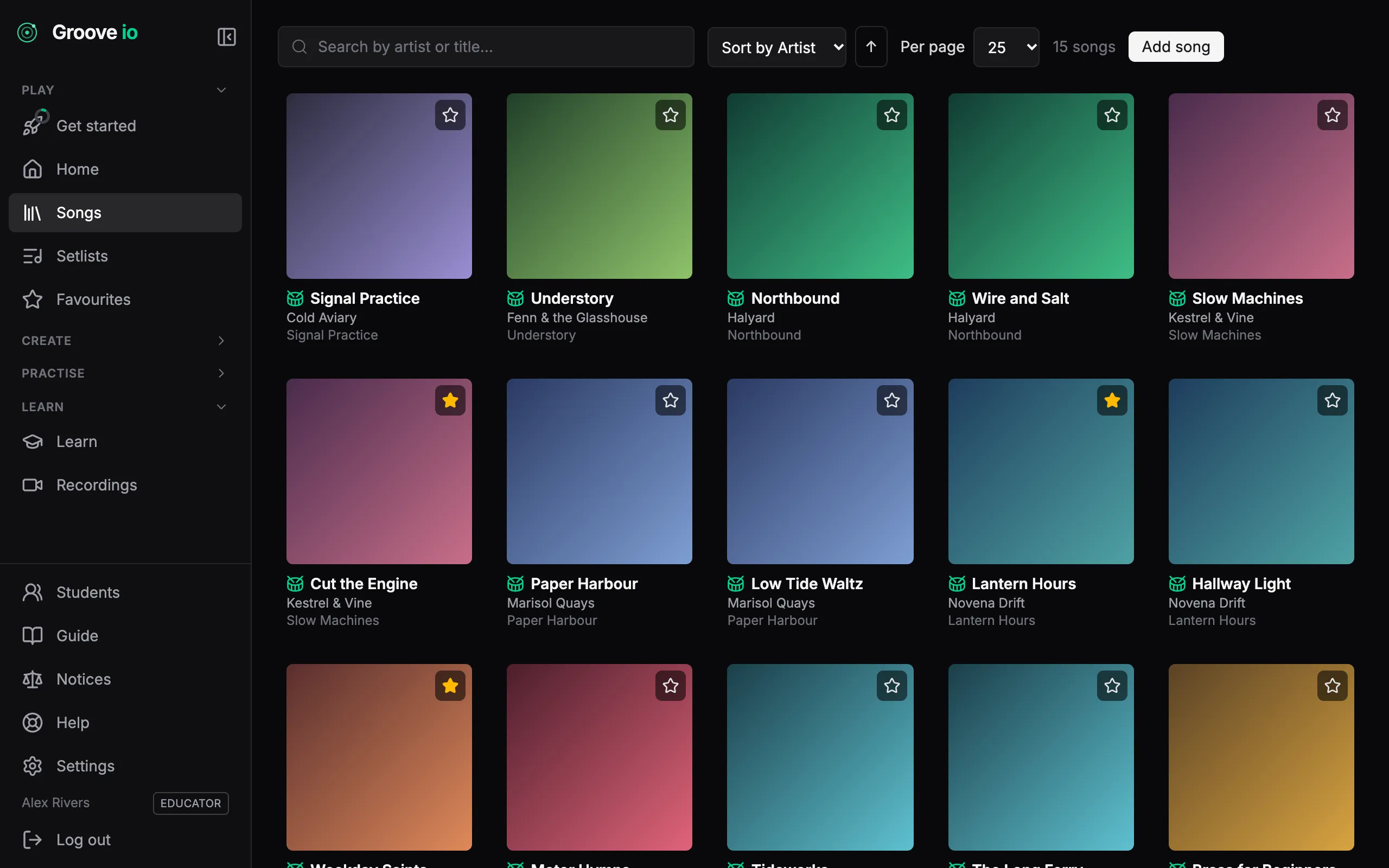Click the Learn graduation cap icon
This screenshot has height=868, width=1389.
tap(33, 442)
